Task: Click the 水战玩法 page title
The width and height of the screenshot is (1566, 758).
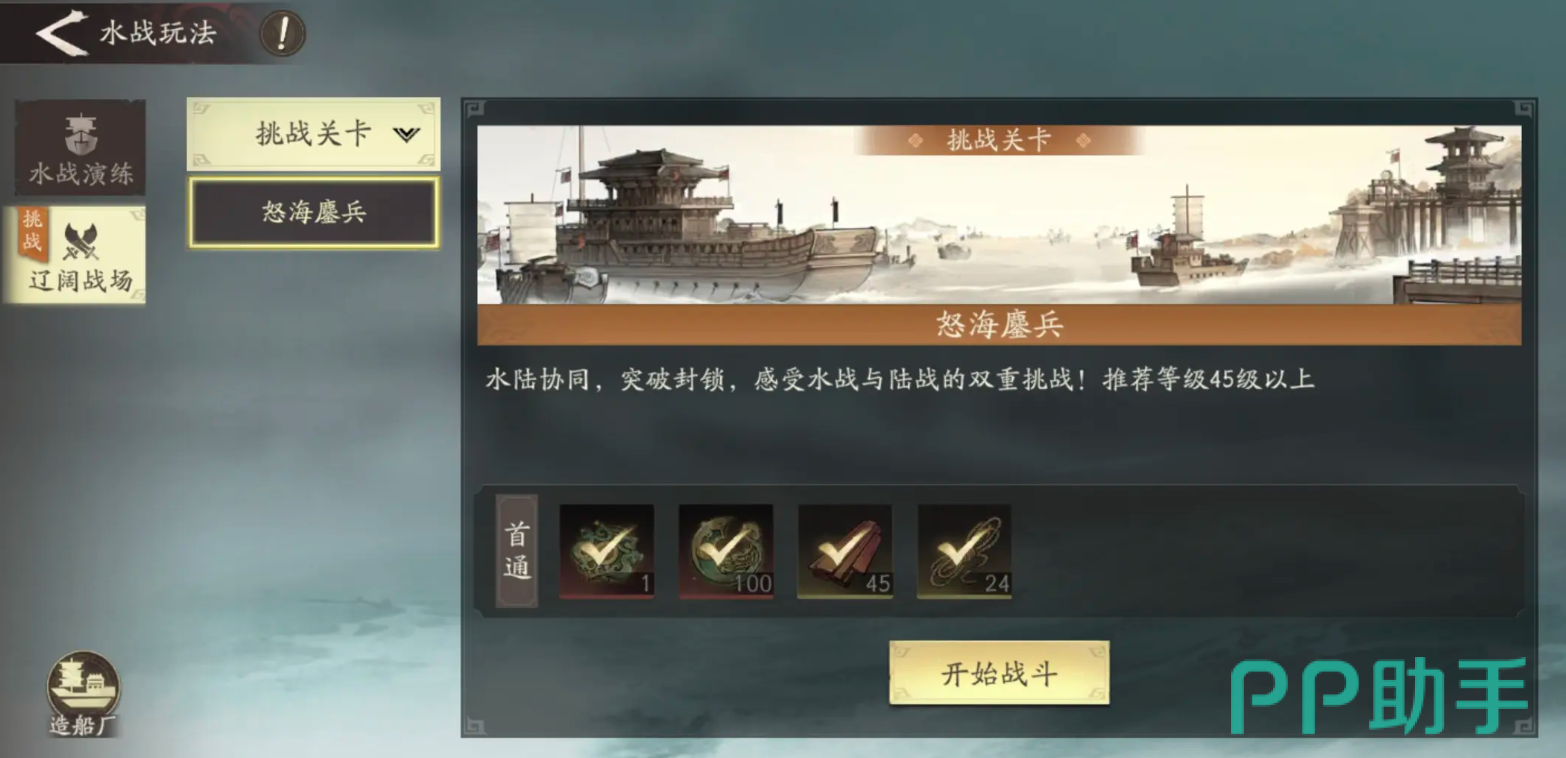Action: point(157,33)
